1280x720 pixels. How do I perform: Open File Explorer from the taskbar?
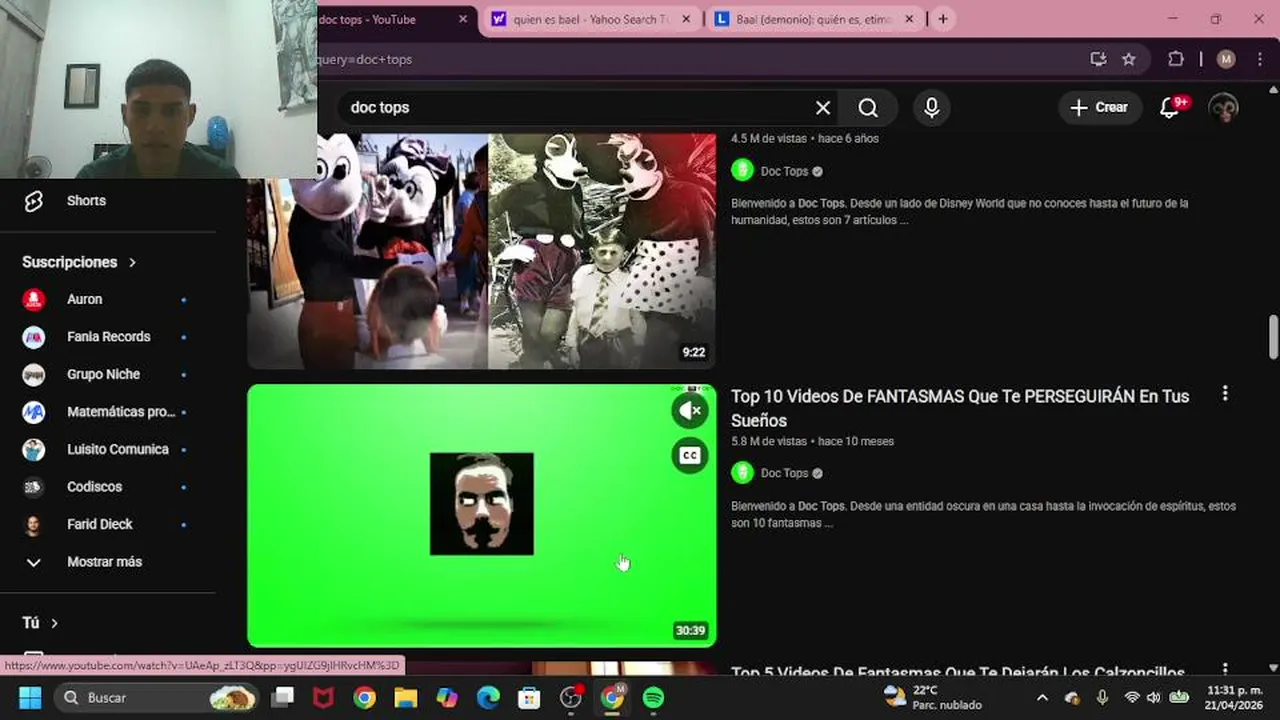click(405, 697)
